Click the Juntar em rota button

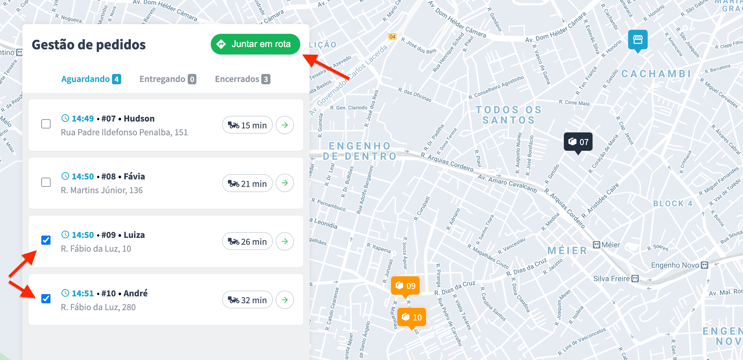point(255,44)
